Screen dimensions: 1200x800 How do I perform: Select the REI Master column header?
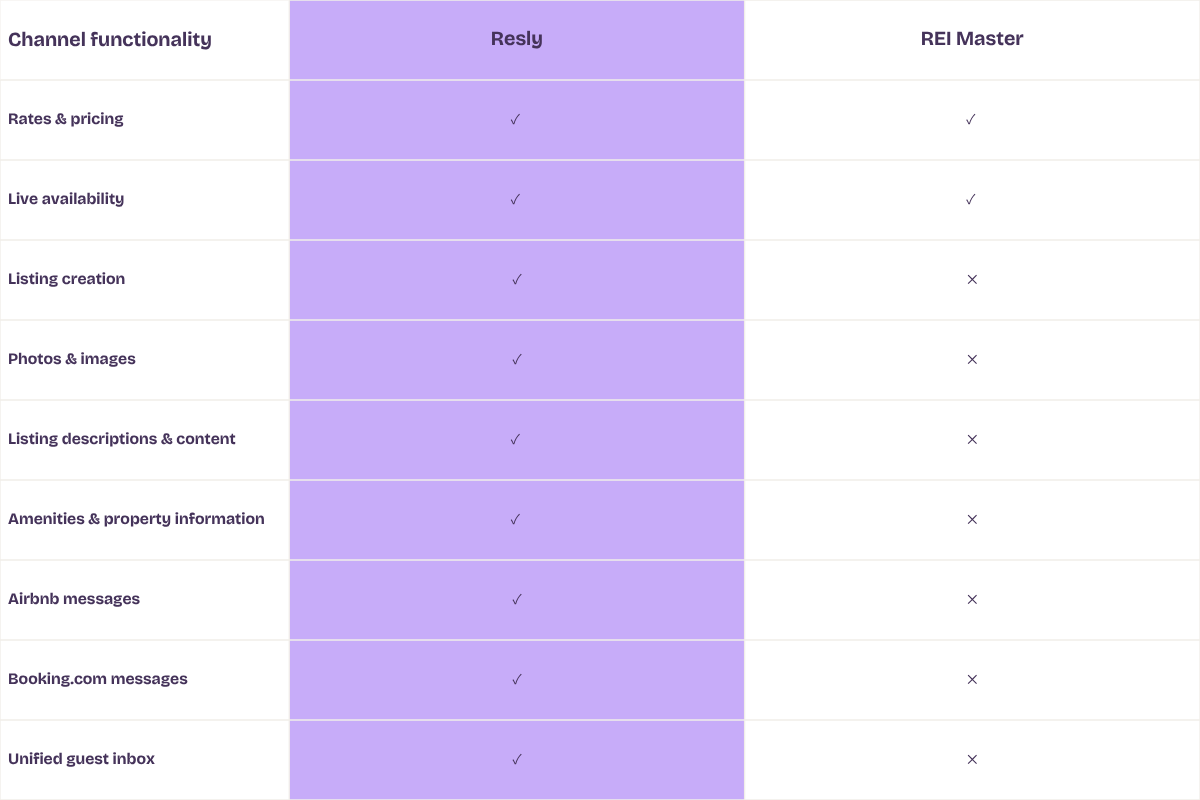coord(972,40)
